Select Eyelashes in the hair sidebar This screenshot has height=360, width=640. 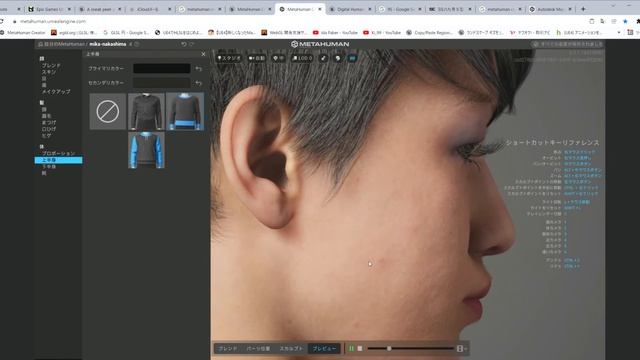49,122
